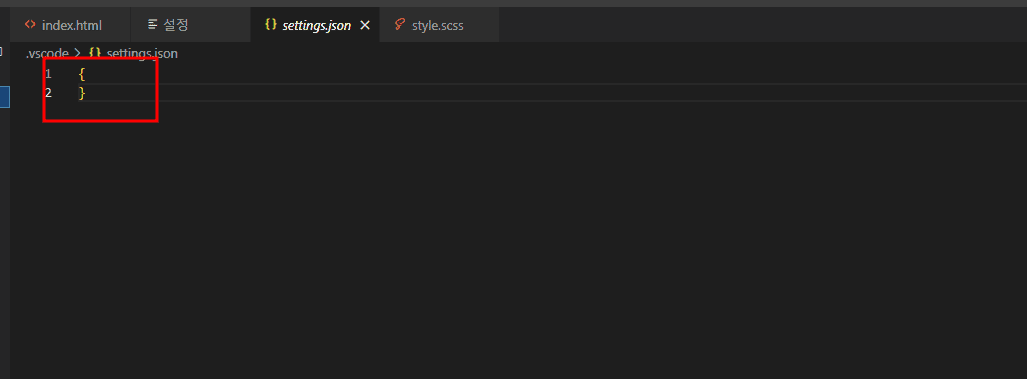Click the settings.json breadcrumb item
This screenshot has height=379, width=1027.
pyautogui.click(x=142, y=54)
